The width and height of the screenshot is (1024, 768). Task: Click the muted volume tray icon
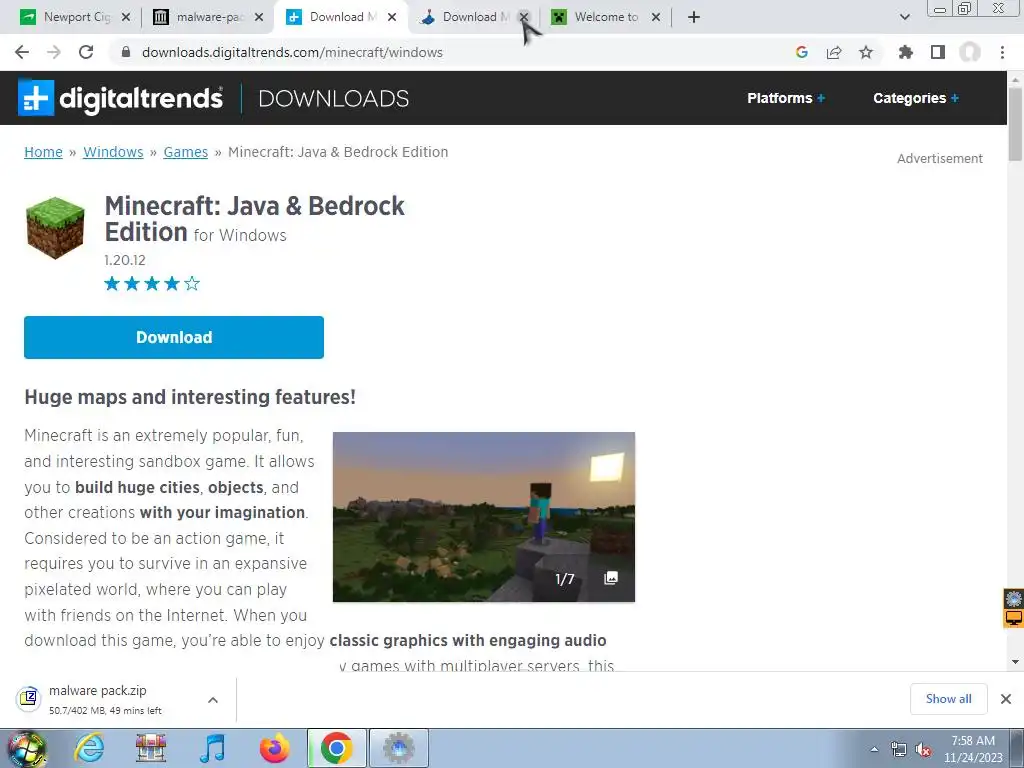pos(923,750)
